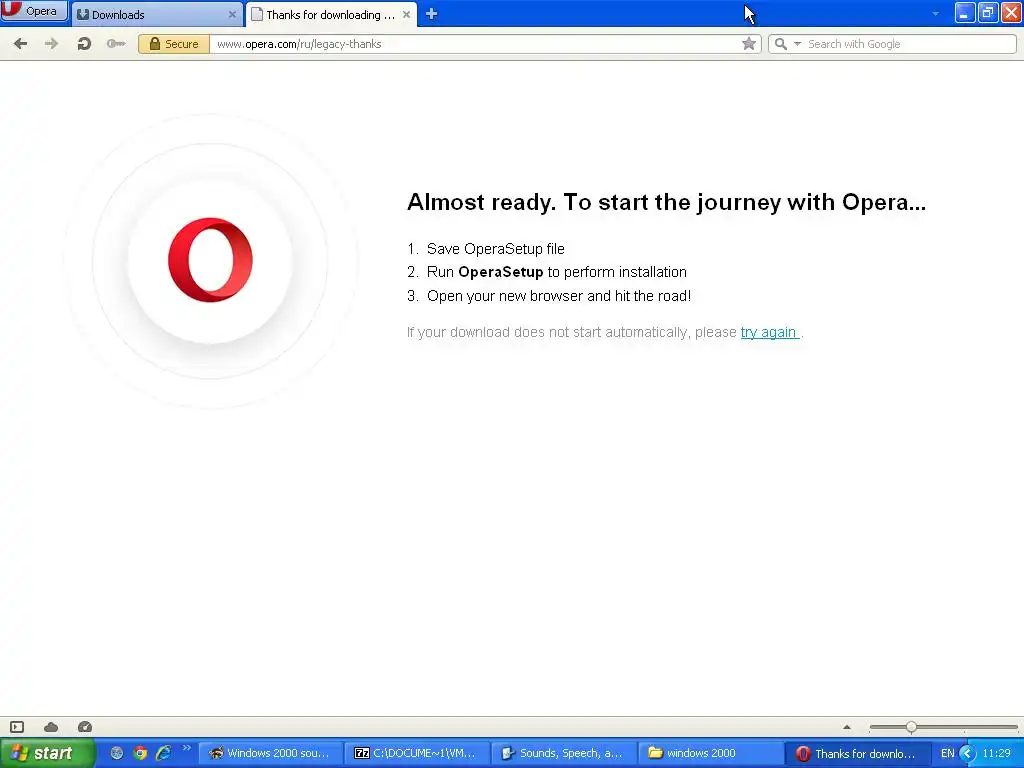Minimize the Opera window

pyautogui.click(x=964, y=12)
